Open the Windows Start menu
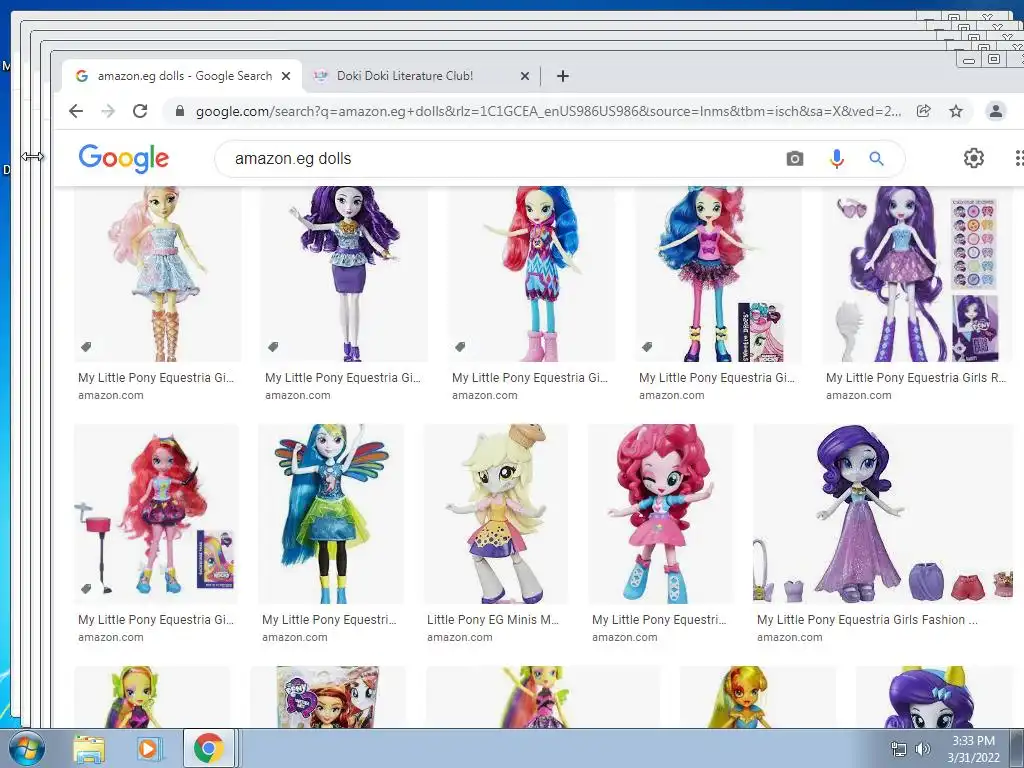Screen dimensions: 1024x768 click(25, 749)
